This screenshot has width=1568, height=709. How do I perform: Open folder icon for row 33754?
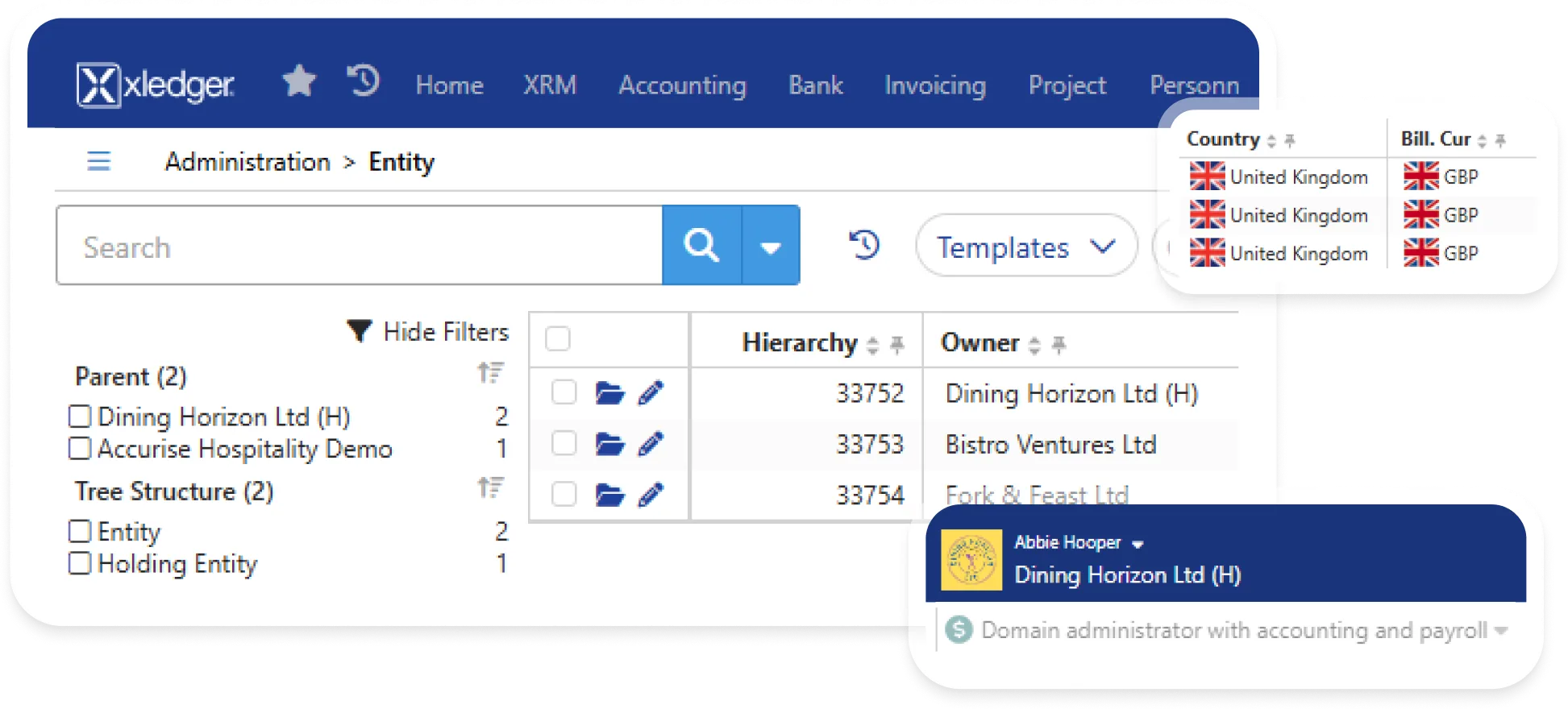[609, 494]
